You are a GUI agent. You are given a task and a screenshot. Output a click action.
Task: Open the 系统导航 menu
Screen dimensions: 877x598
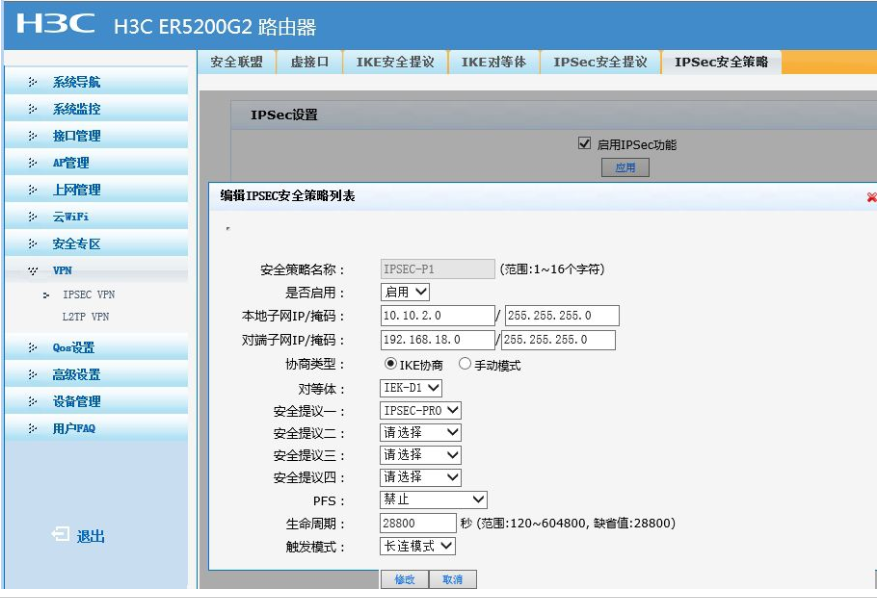coord(96,82)
